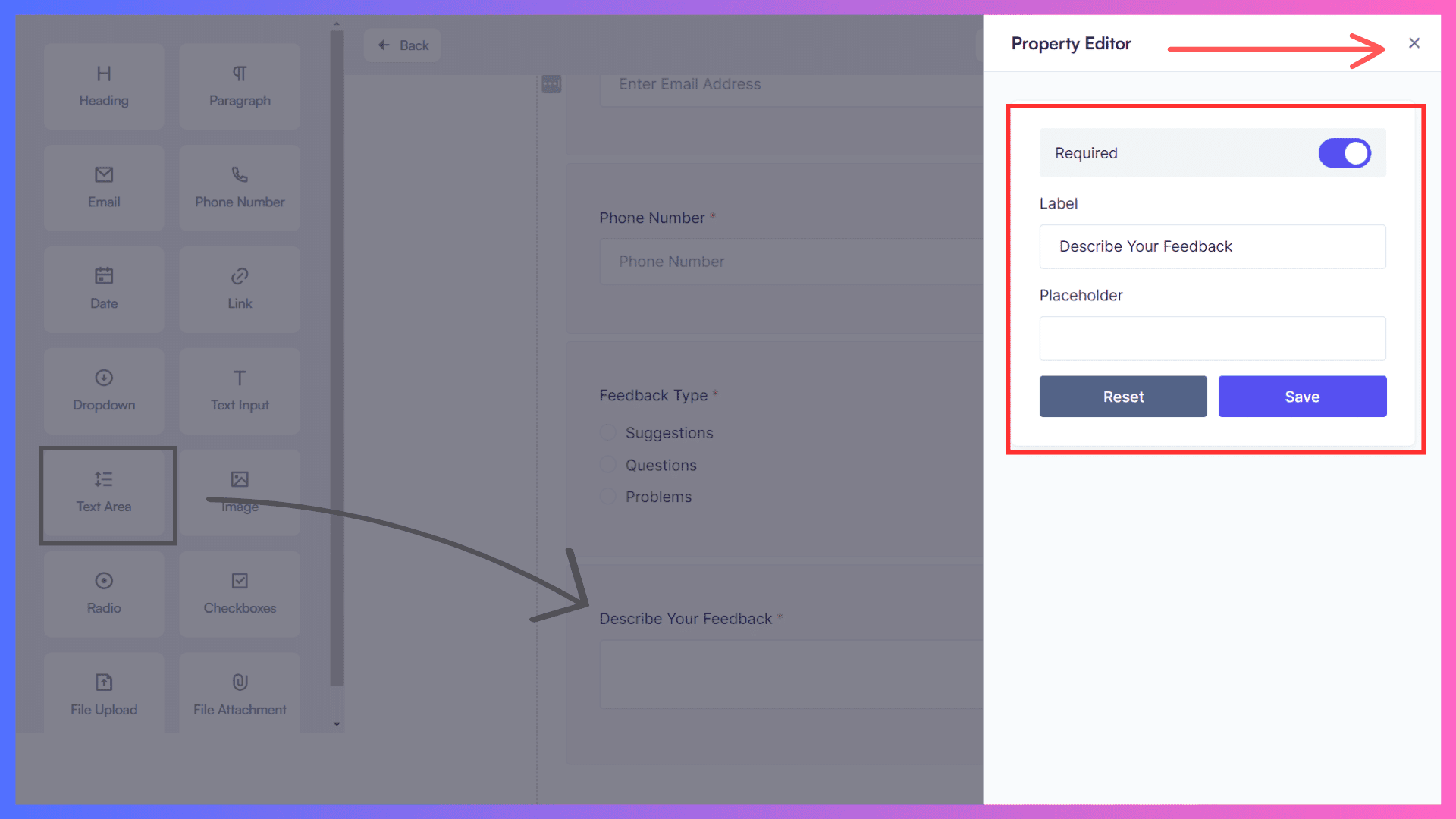Click the Placeholder input field
Image resolution: width=1456 pixels, height=819 pixels.
tap(1213, 338)
